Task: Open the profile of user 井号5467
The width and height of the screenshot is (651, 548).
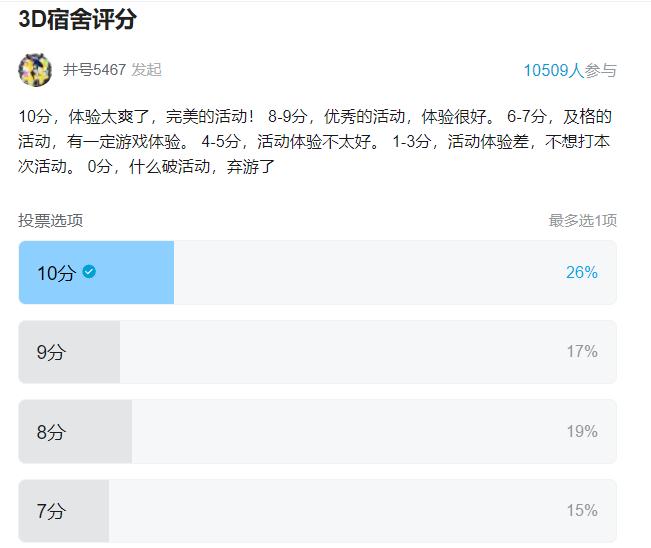Action: (94, 70)
